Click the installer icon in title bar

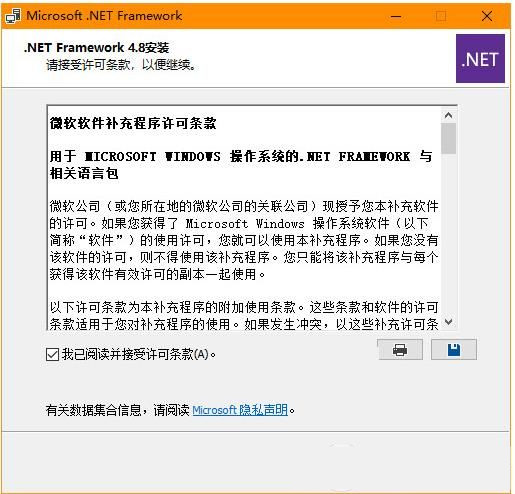point(13,16)
